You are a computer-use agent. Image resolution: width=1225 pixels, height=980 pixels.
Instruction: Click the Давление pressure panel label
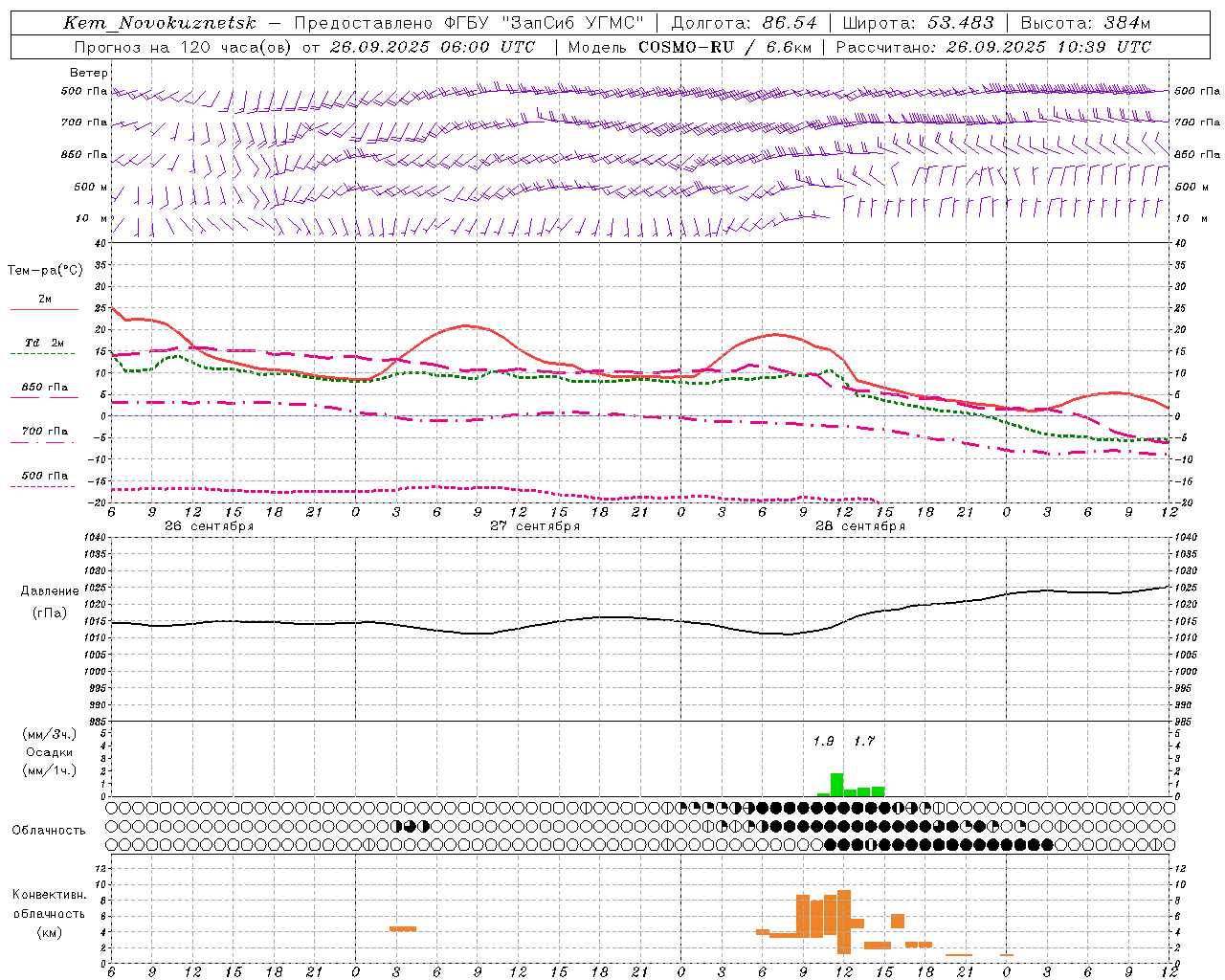(x=50, y=591)
